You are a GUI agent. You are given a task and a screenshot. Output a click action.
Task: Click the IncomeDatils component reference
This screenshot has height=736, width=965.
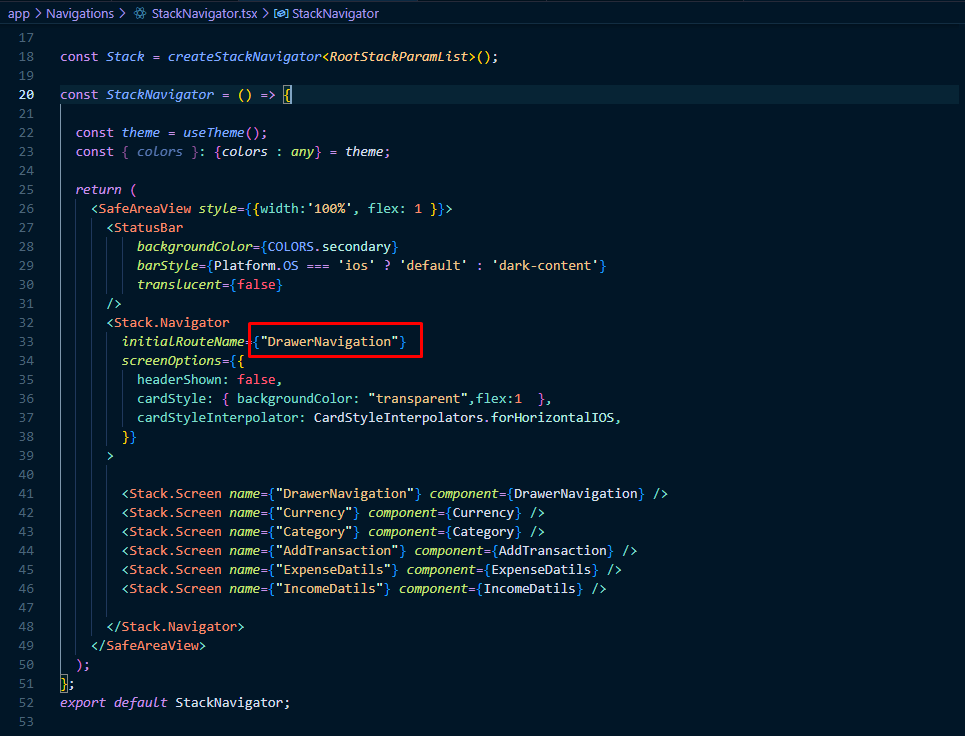point(531,589)
